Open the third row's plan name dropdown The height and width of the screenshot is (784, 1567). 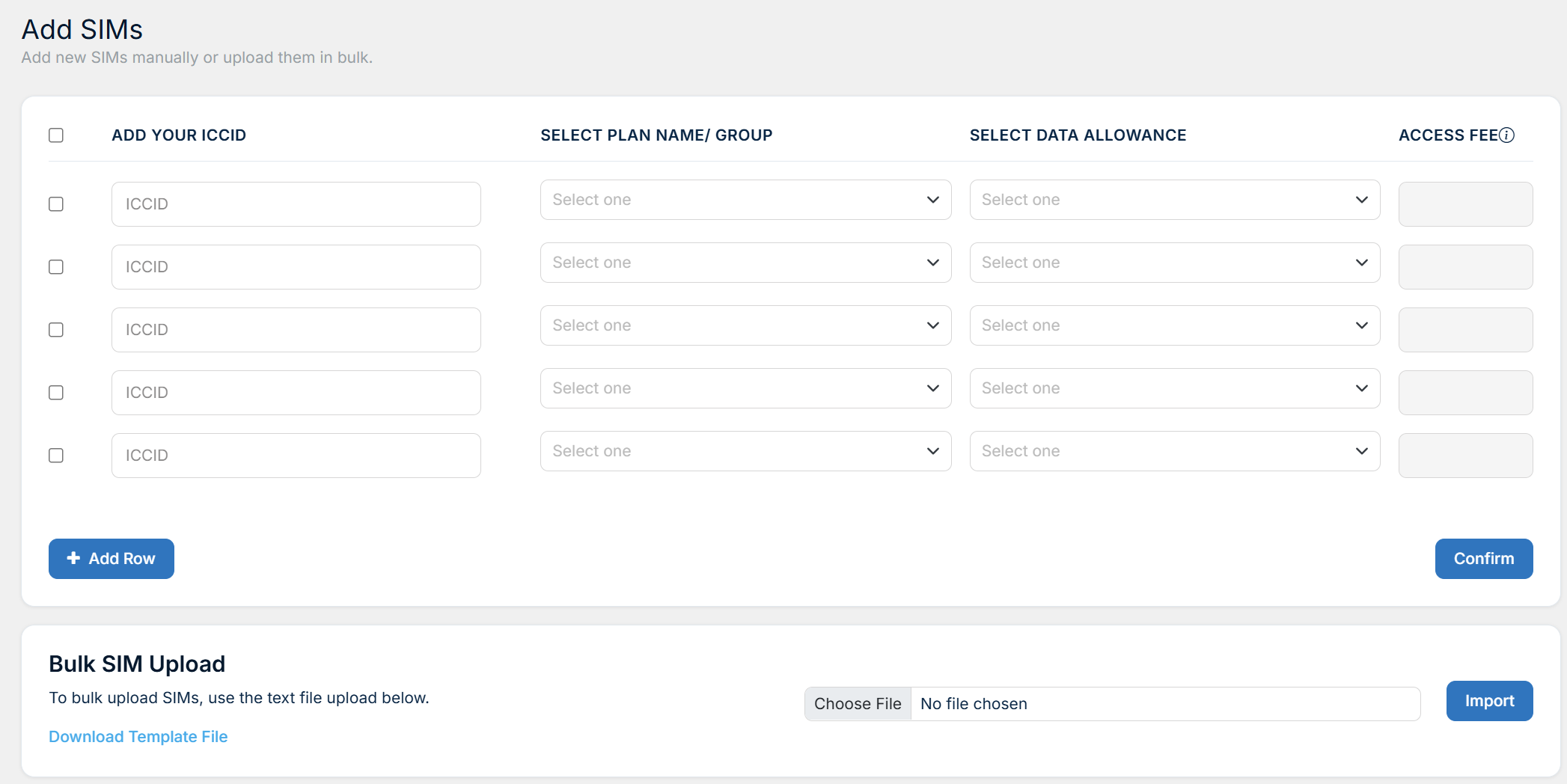(x=746, y=325)
